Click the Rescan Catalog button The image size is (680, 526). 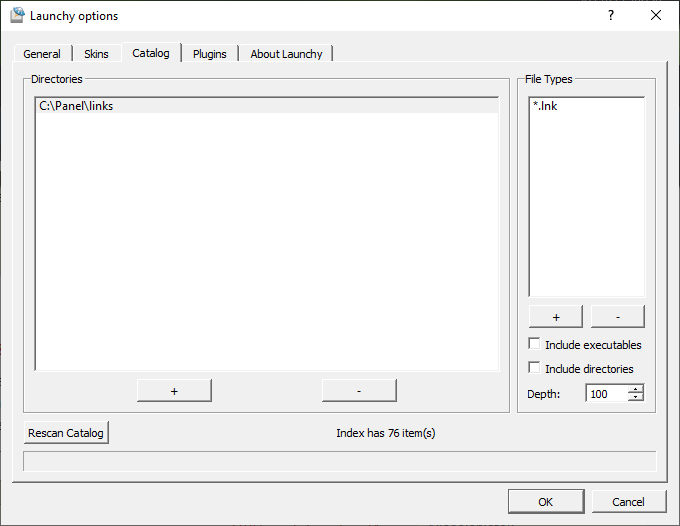click(x=66, y=433)
